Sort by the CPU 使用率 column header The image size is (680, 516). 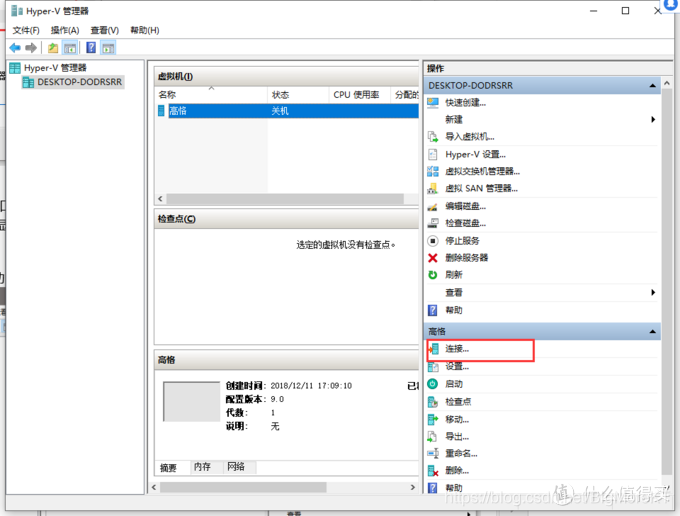click(x=360, y=95)
